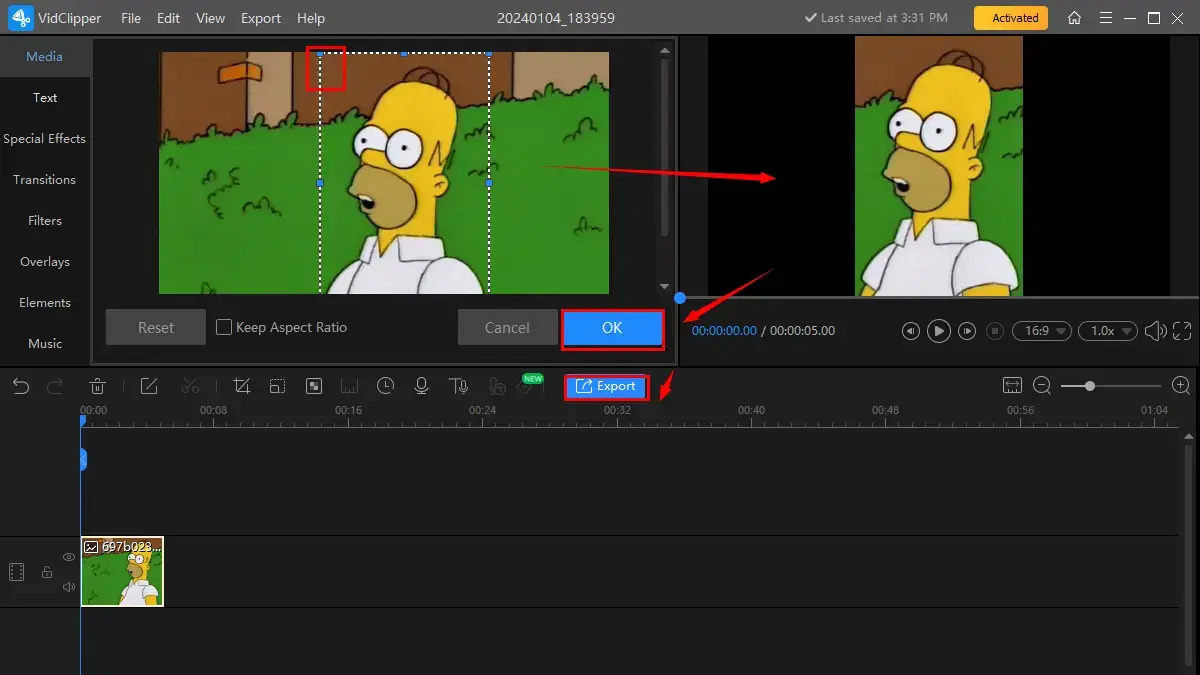
Task: Click the speech-to-text icon beside NEW badge
Action: coord(496,386)
